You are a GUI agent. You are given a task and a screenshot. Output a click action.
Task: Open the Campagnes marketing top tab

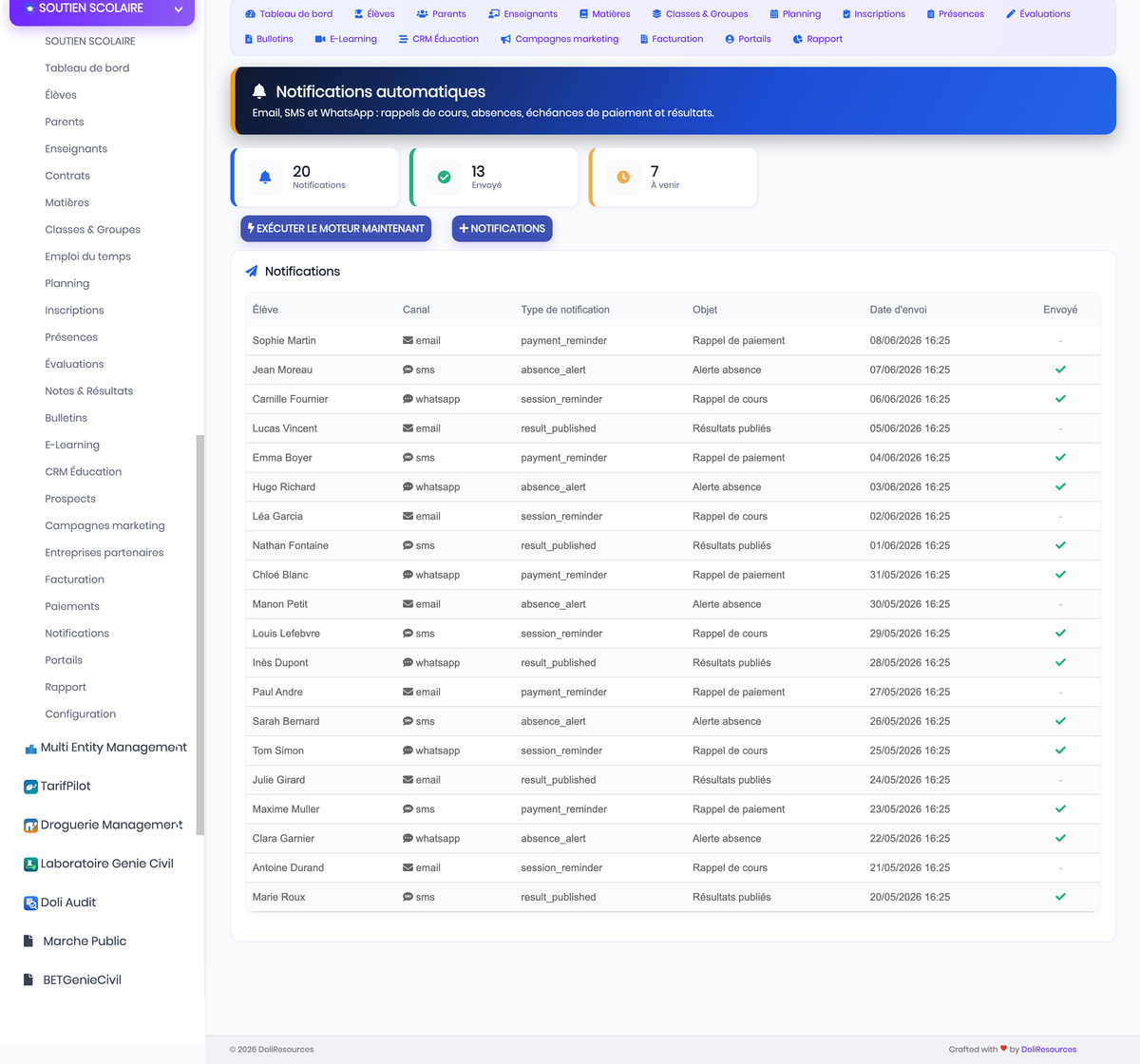click(560, 39)
